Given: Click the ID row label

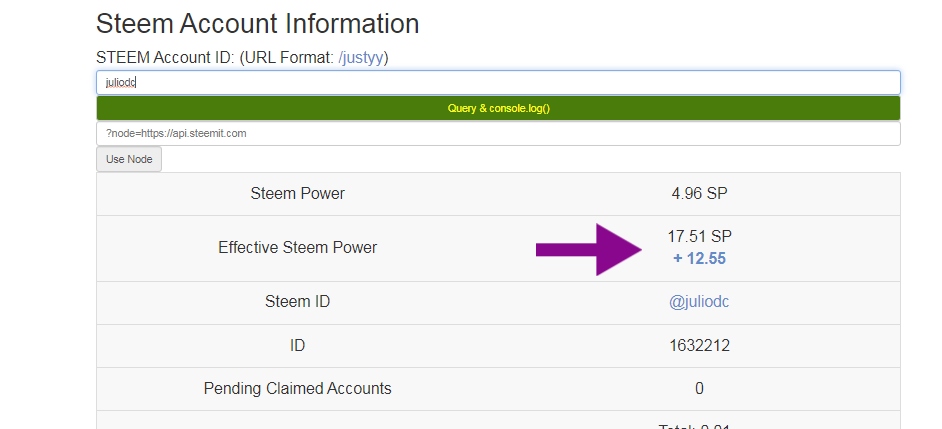Looking at the screenshot, I should pos(297,345).
